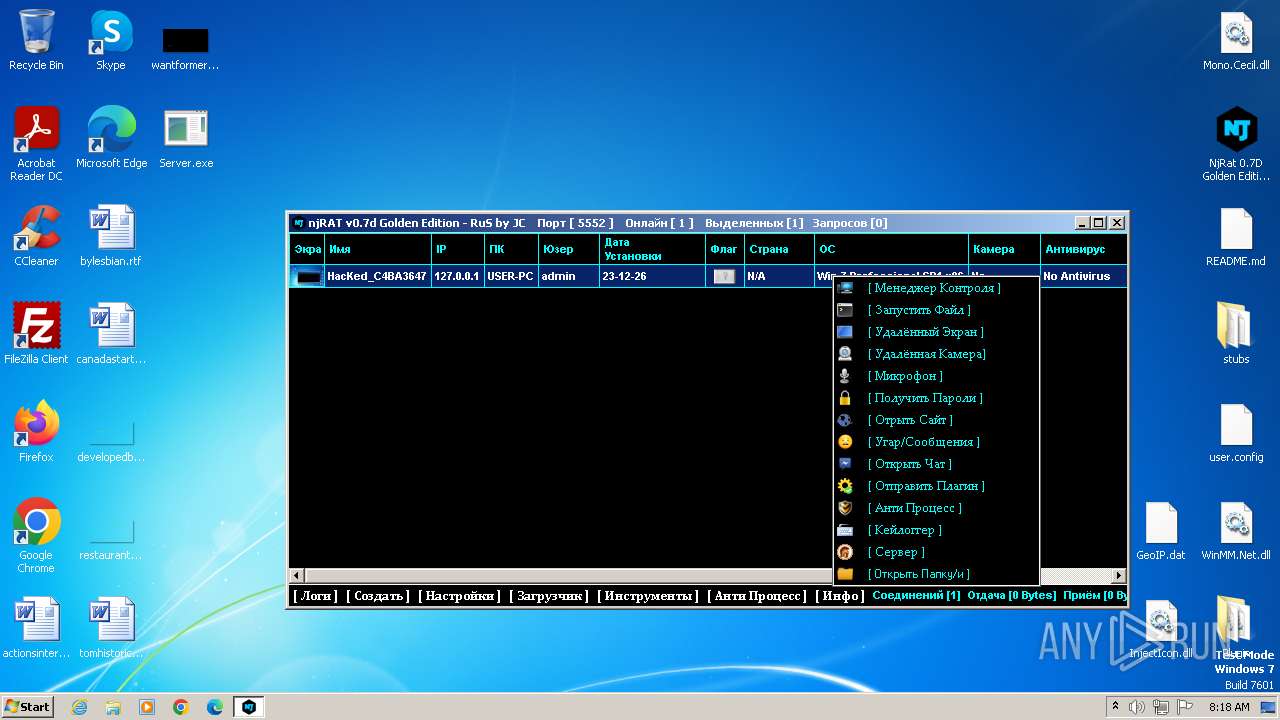1280x720 pixels.
Task: Click the Соединений [1] status text
Action: coord(916,595)
